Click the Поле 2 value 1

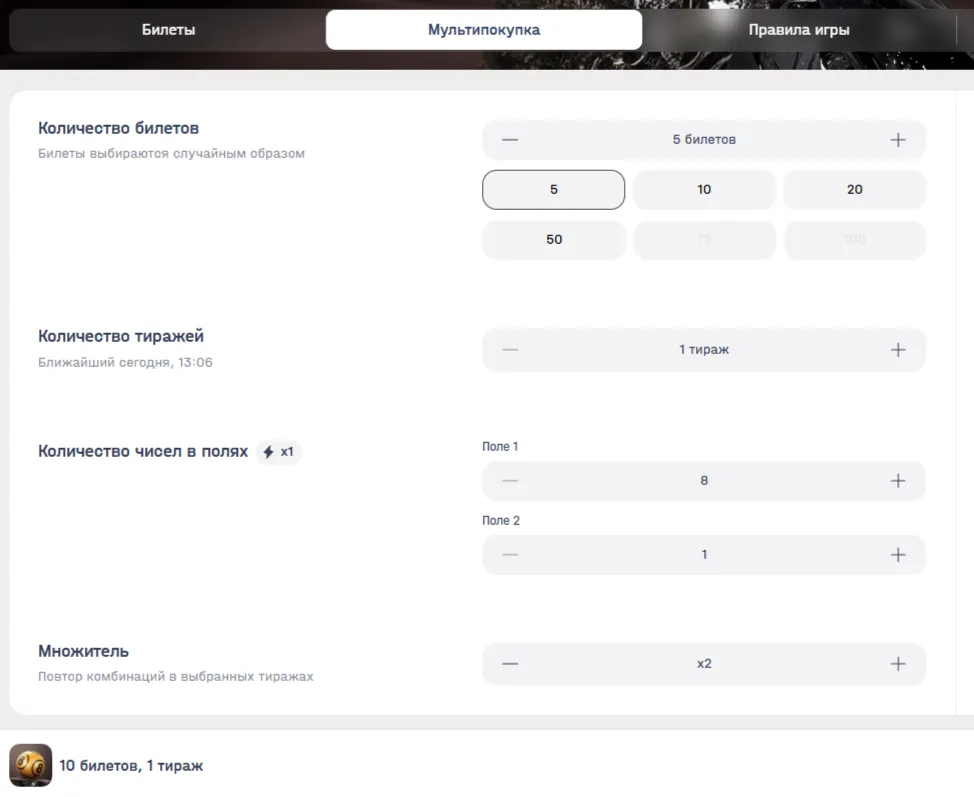(x=704, y=555)
